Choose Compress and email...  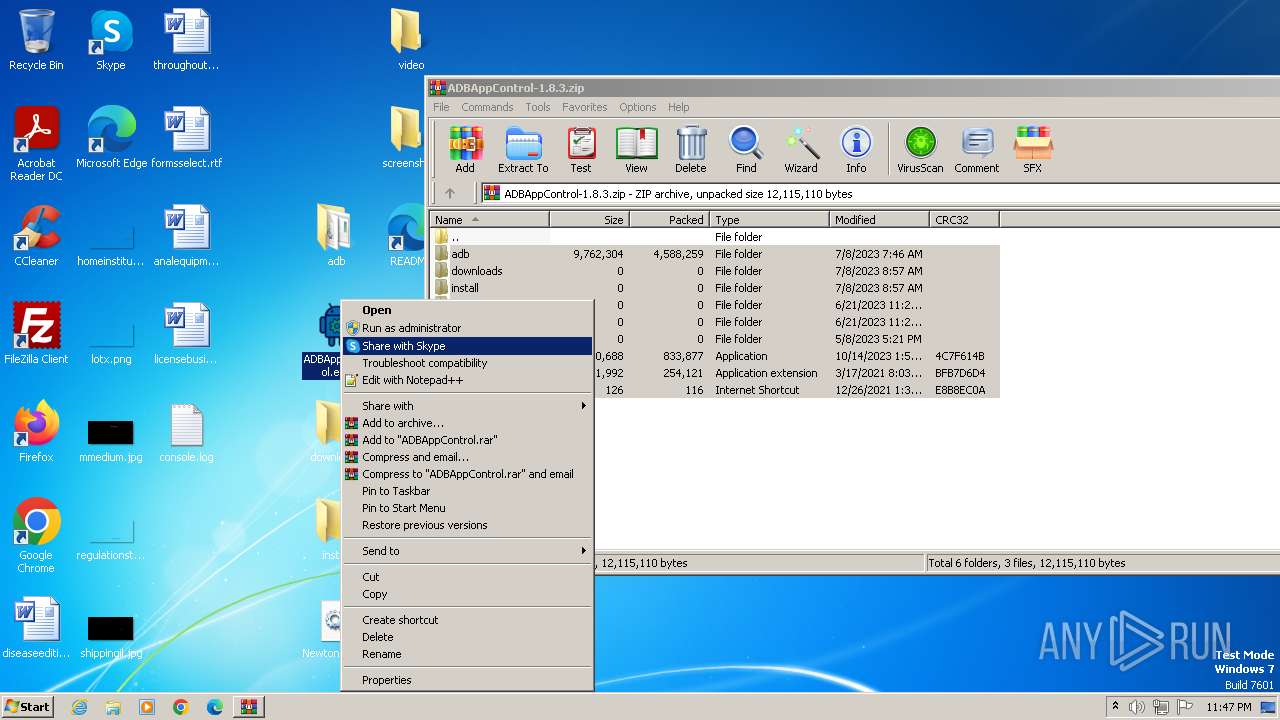tap(467, 457)
